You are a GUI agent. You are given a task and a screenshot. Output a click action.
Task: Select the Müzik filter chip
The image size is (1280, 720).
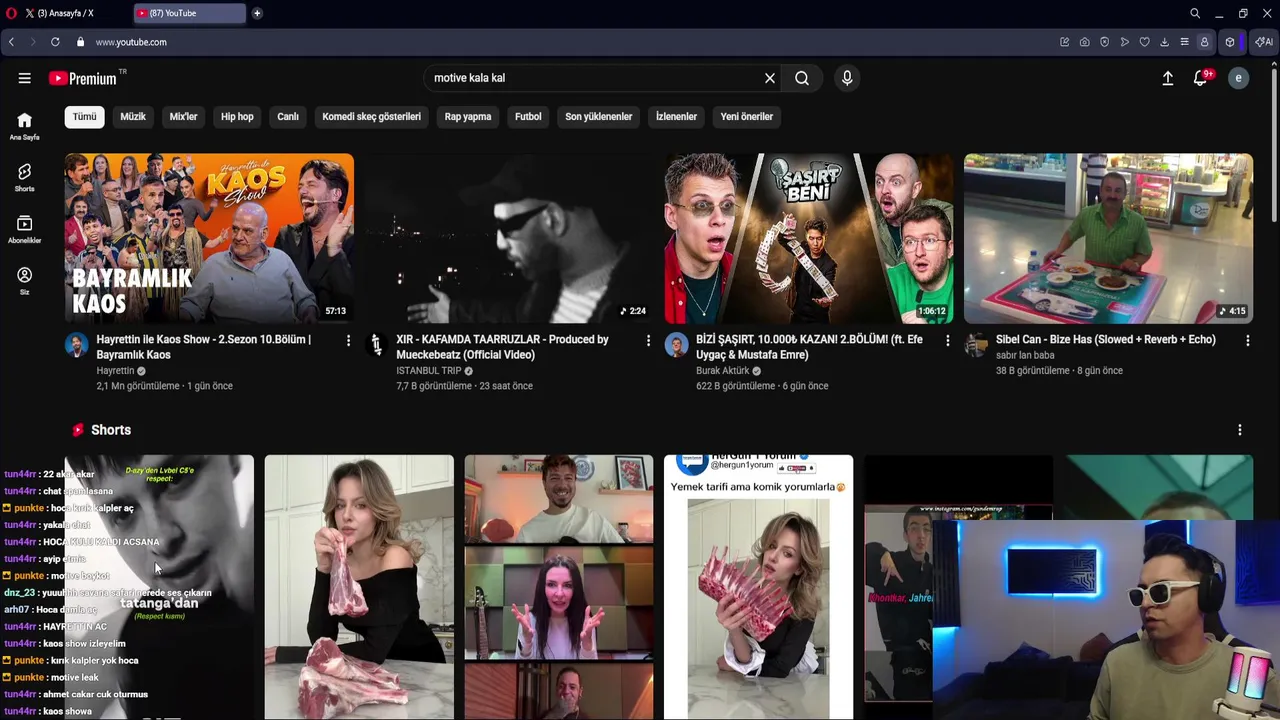133,116
